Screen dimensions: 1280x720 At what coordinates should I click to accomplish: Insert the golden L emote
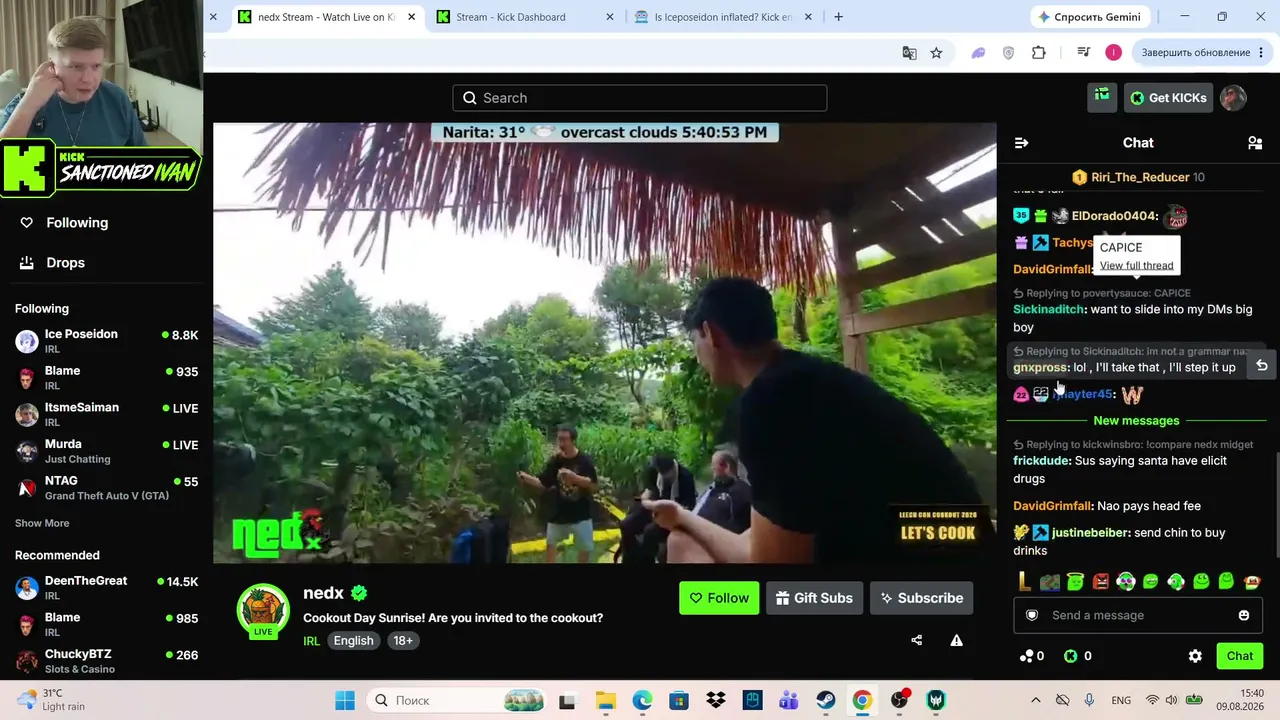[1024, 581]
